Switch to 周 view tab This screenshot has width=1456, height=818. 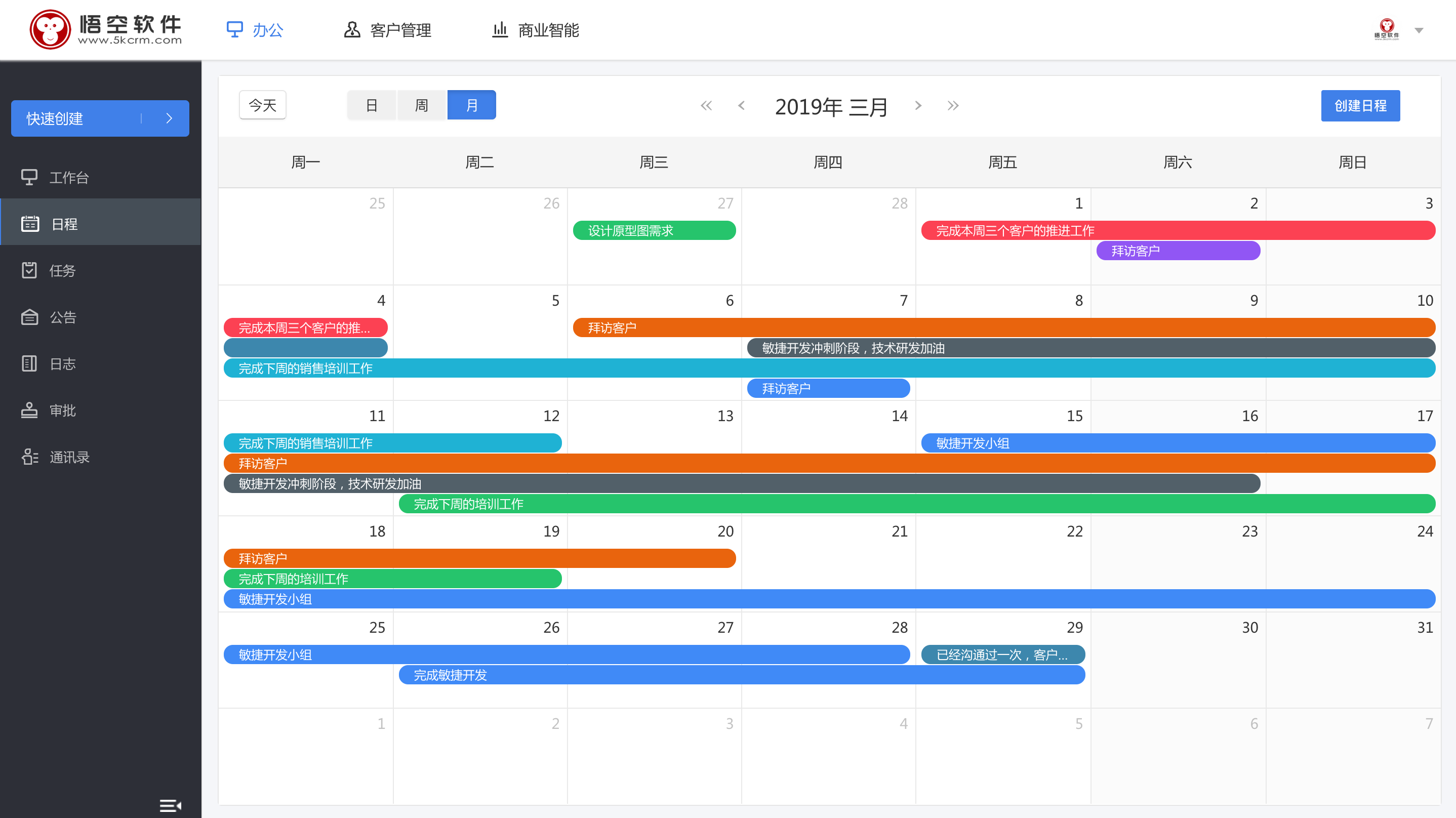421,105
